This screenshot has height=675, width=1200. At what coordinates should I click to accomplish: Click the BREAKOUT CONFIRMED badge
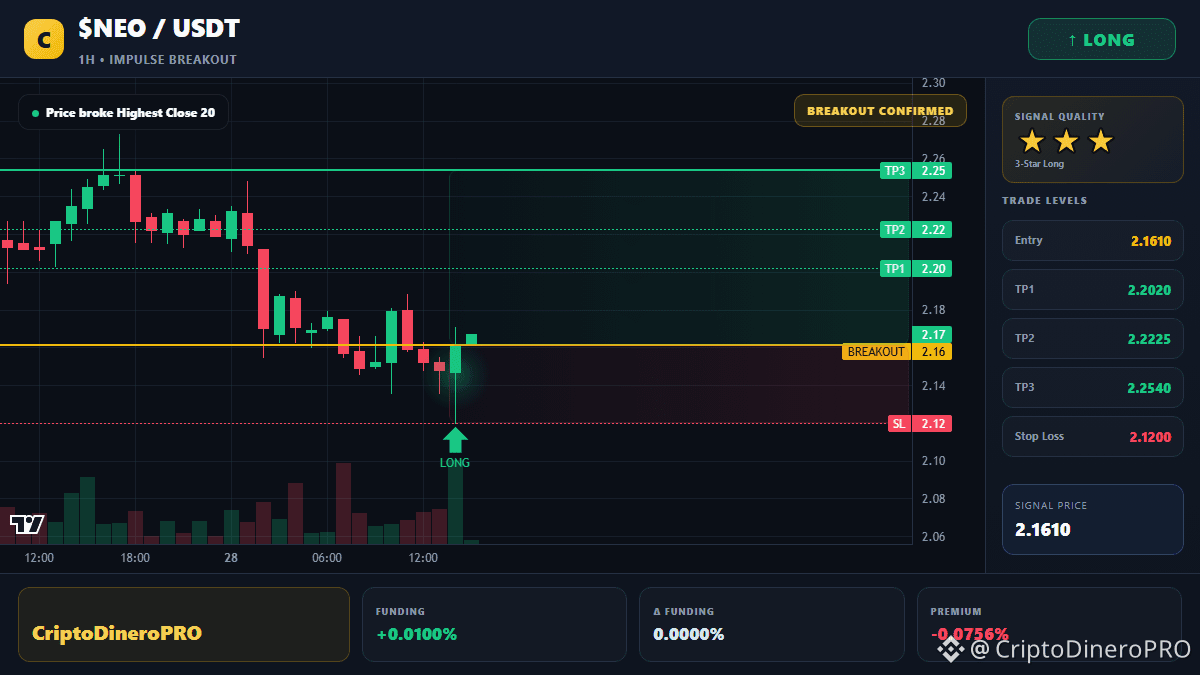(x=880, y=111)
